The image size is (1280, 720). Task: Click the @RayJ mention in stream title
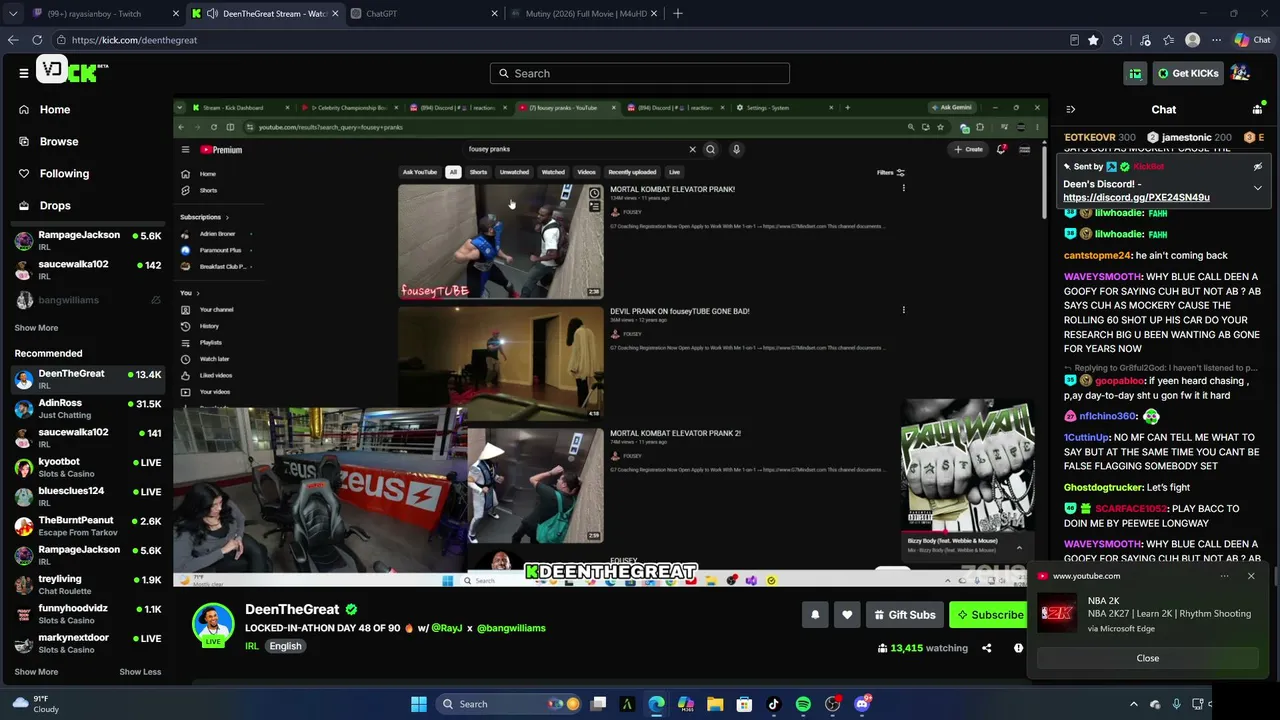click(446, 628)
